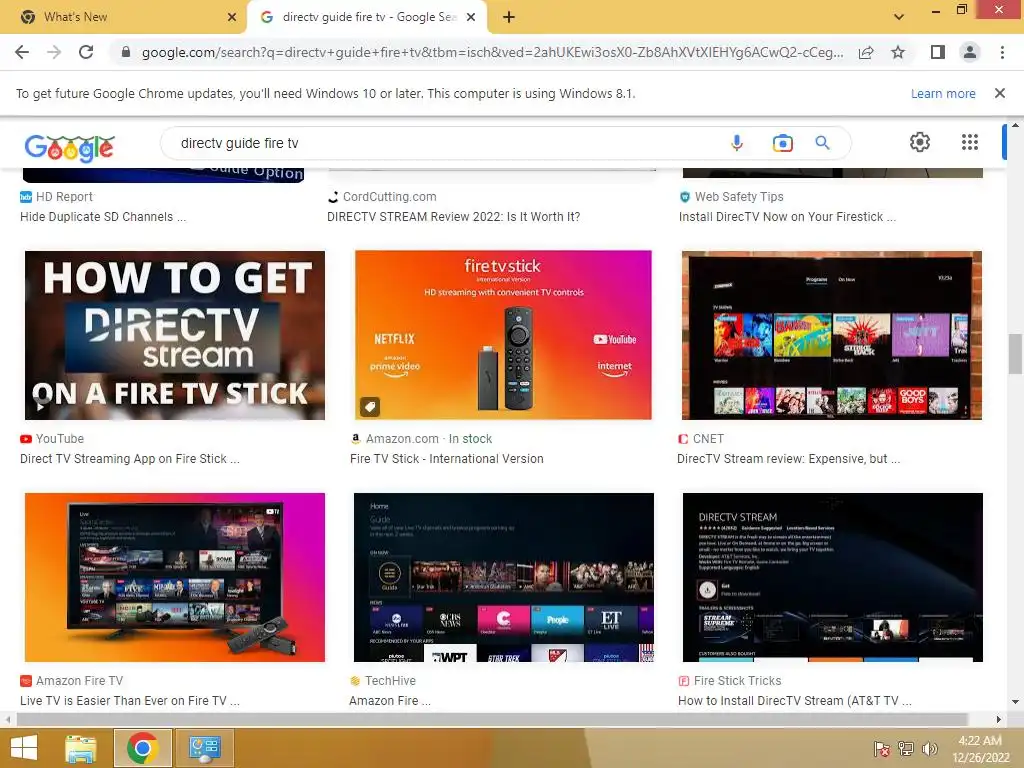Open the fire tv stick product image

tap(503, 335)
